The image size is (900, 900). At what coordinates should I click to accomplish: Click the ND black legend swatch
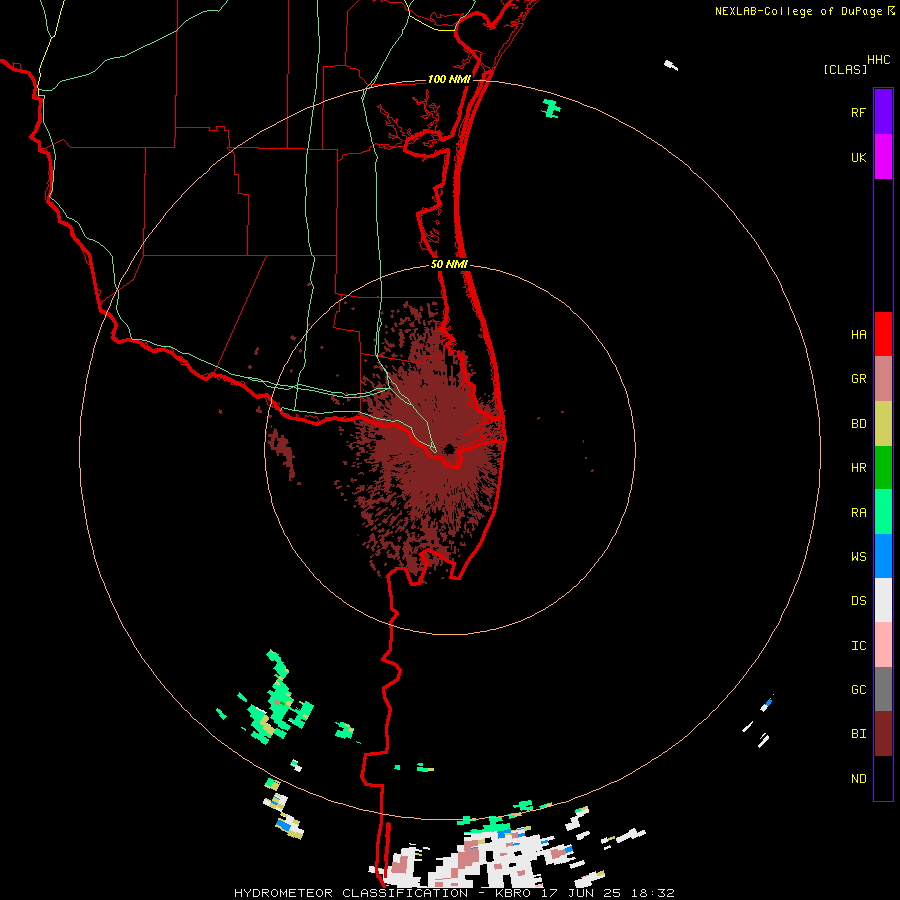883,778
